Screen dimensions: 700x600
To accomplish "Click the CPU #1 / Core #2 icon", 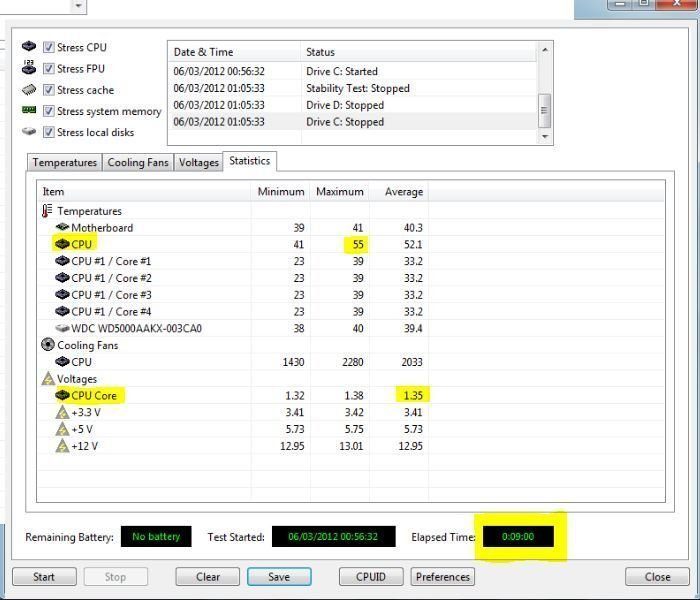I will [62, 278].
